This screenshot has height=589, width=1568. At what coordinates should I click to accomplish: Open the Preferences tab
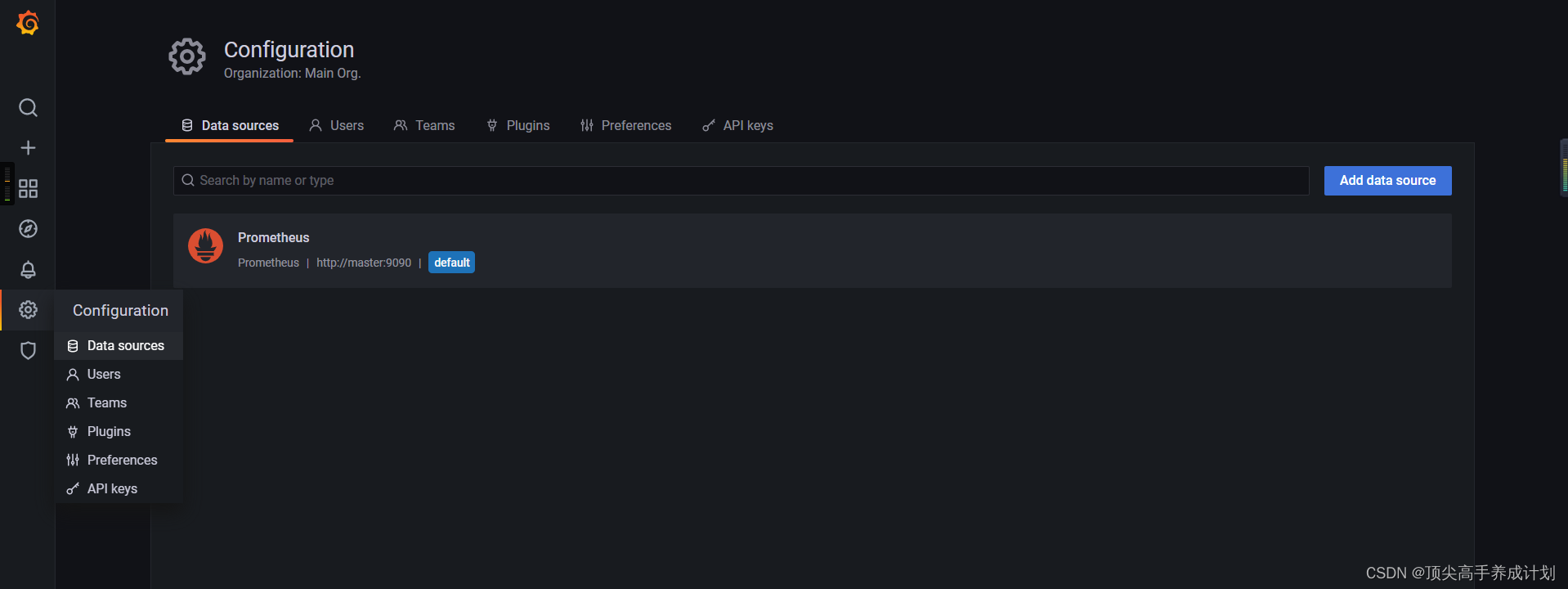626,125
